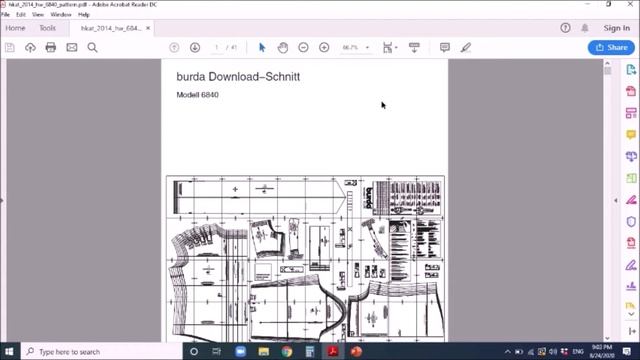Upload the file to the cloud

pos(30,47)
